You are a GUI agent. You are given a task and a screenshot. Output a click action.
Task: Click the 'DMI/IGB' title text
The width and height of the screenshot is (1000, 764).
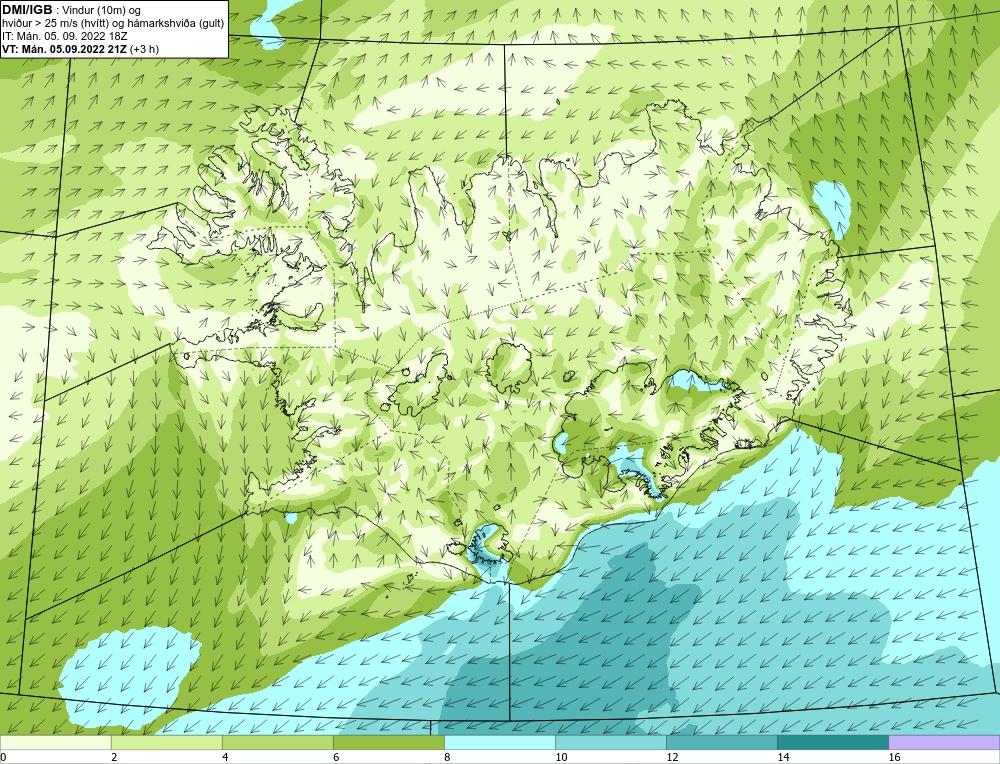click(28, 10)
